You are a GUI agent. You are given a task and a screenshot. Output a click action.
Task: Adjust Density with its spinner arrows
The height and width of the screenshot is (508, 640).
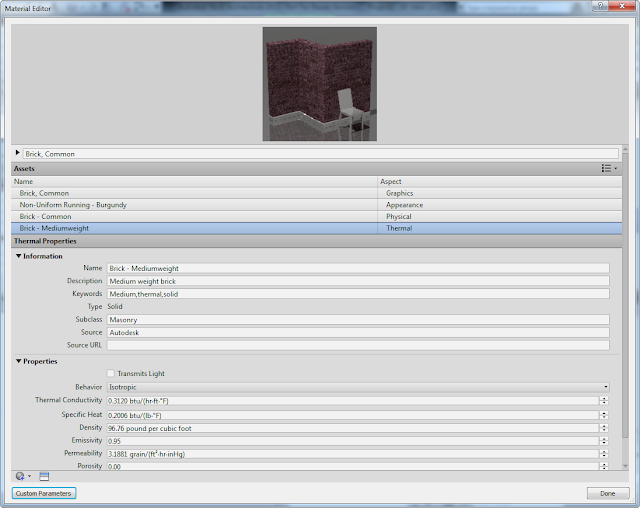pos(604,428)
